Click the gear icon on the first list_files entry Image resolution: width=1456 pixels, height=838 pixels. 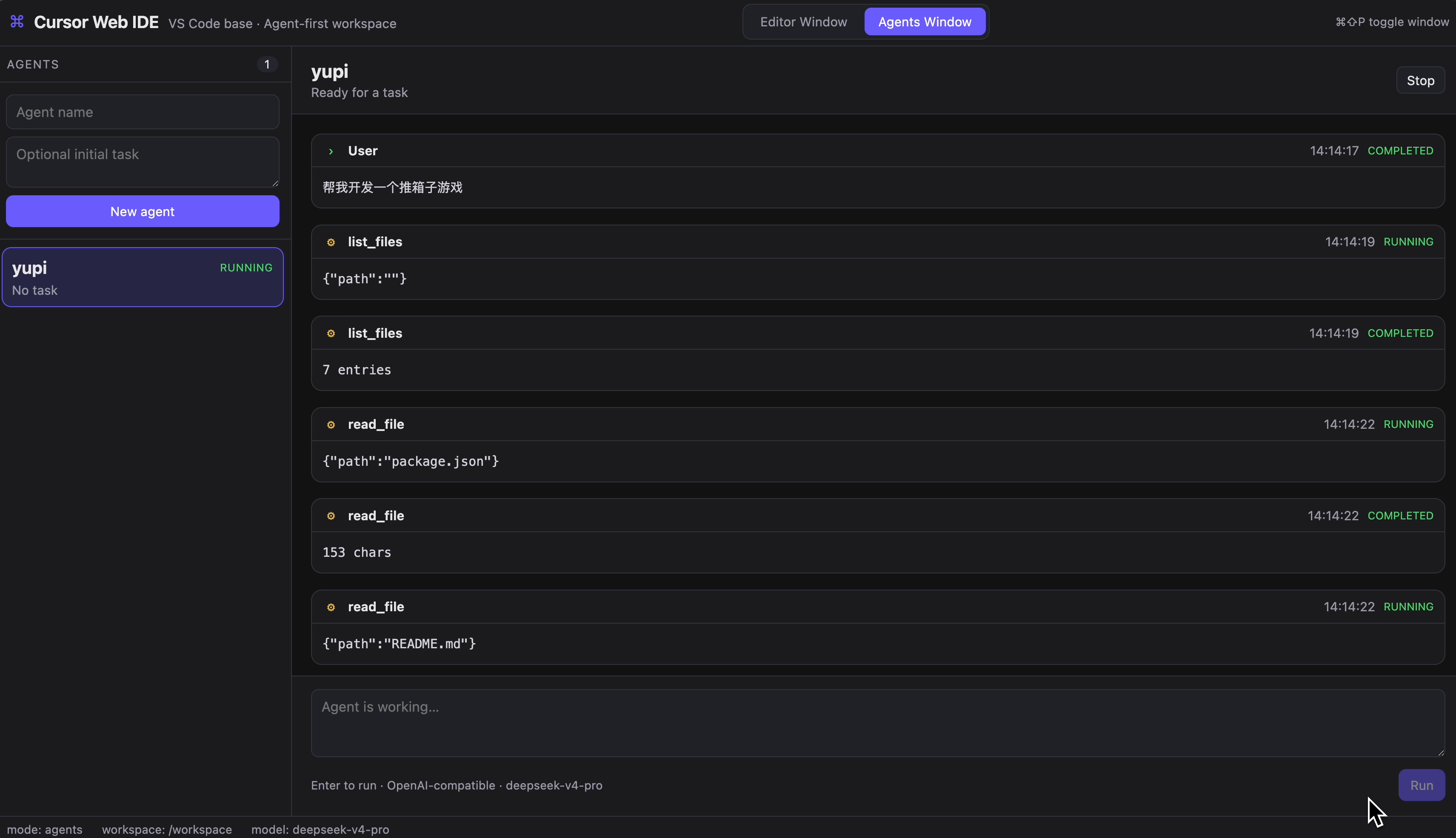coord(331,242)
